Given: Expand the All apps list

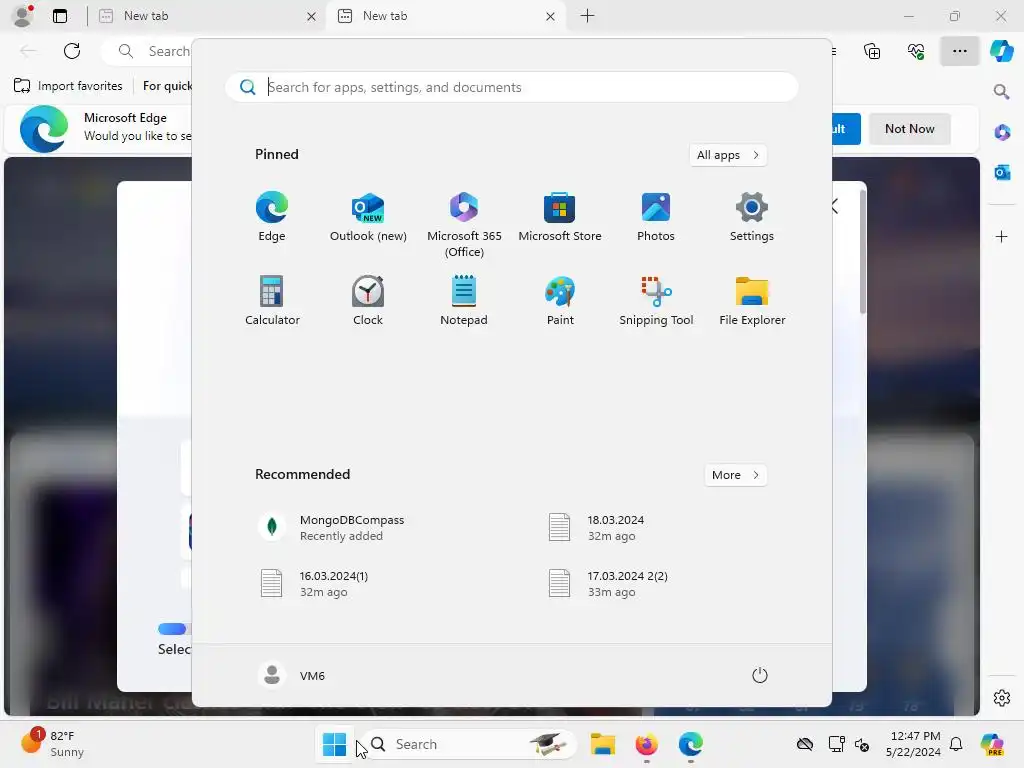Looking at the screenshot, I should [728, 155].
